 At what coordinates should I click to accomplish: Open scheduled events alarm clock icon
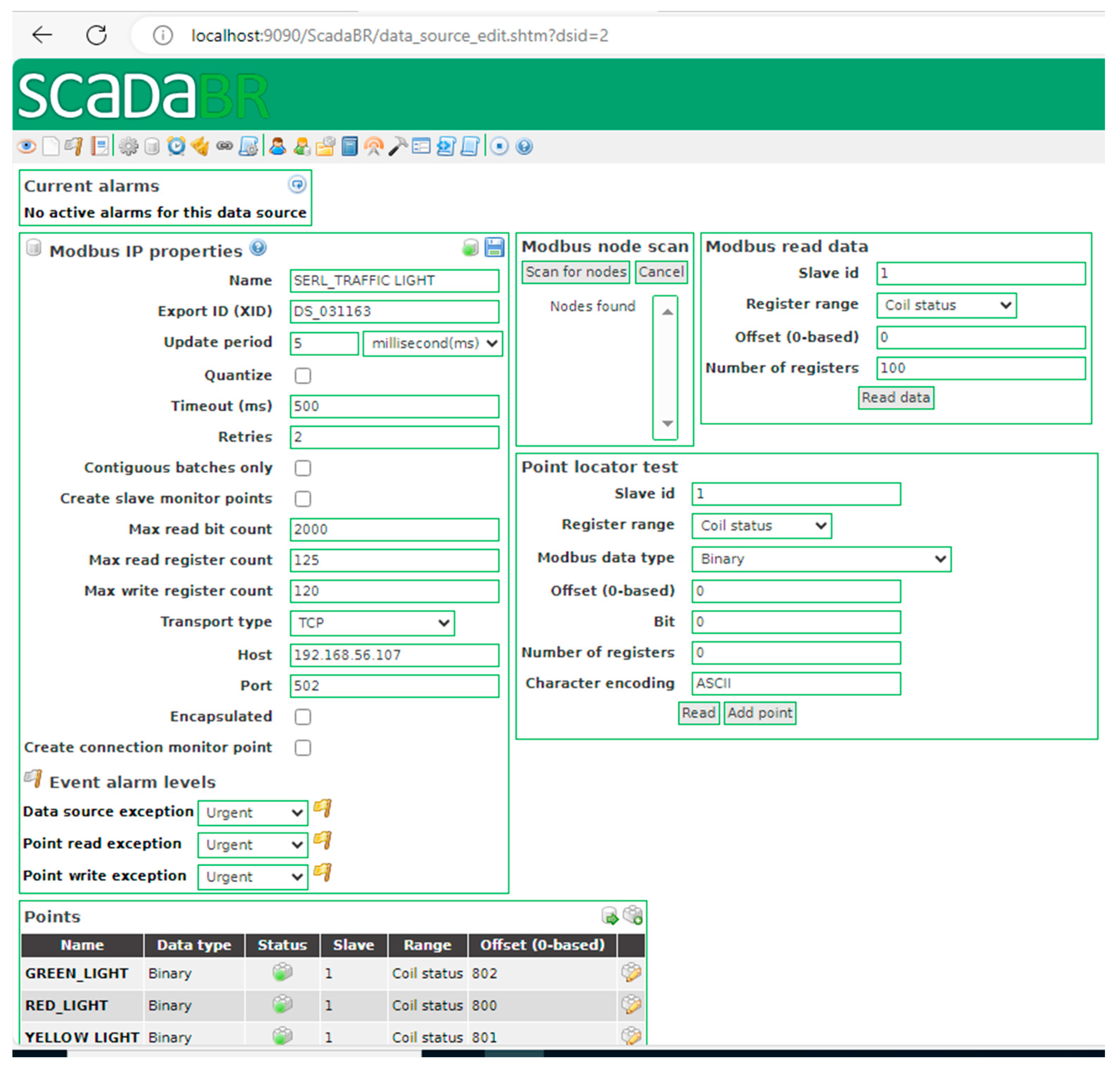[176, 147]
